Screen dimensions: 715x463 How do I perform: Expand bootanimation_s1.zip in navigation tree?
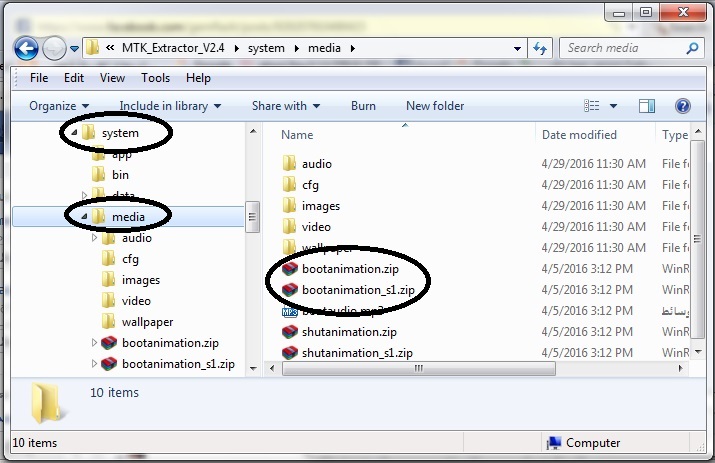pyautogui.click(x=94, y=363)
